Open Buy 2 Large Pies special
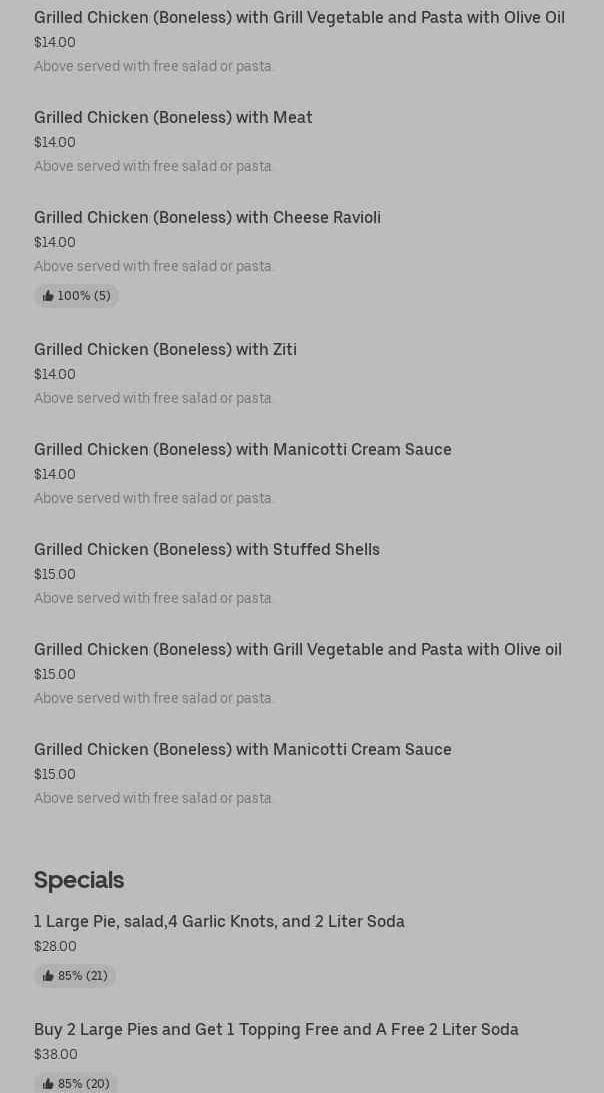 [276, 1030]
